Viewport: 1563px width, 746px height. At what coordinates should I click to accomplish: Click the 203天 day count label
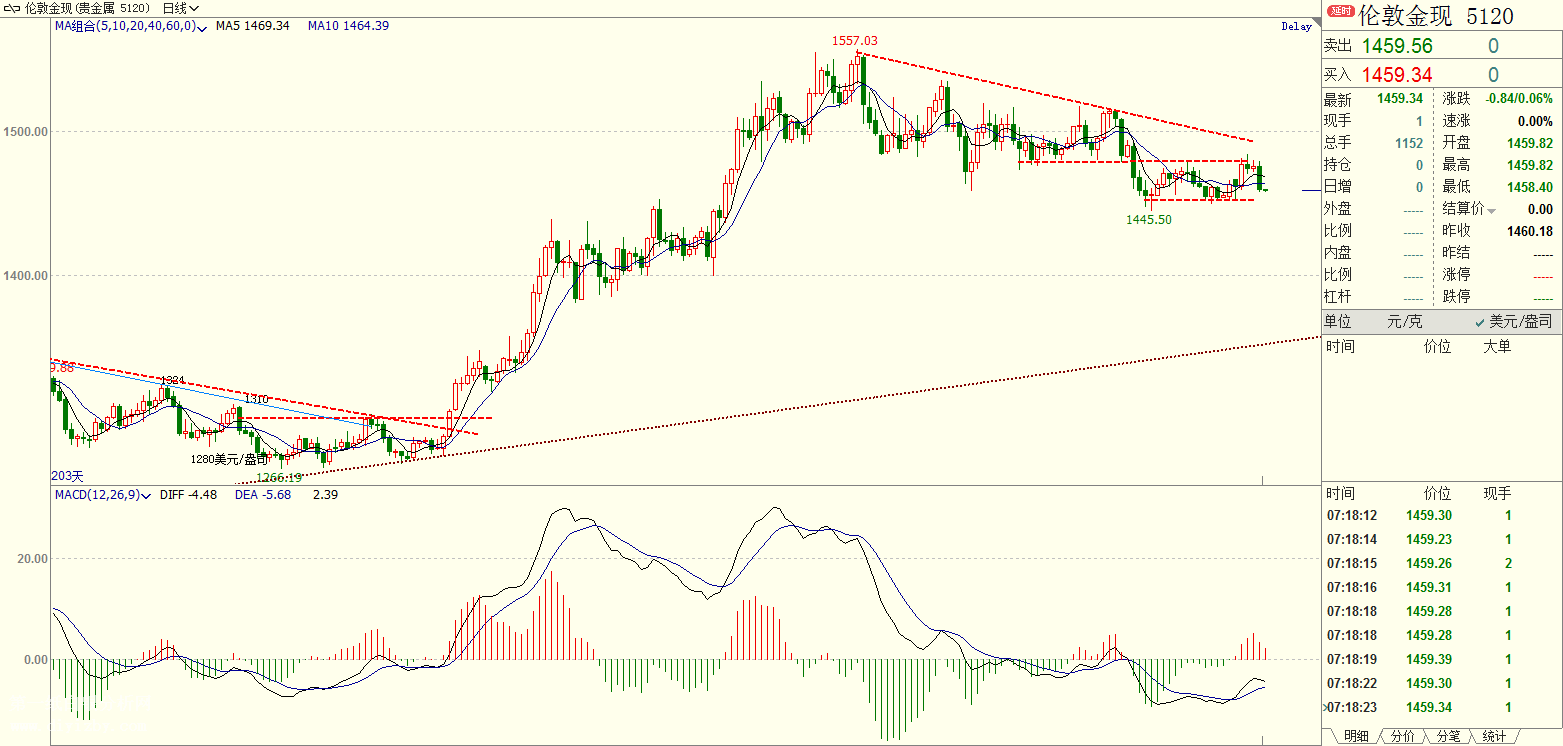[68, 476]
